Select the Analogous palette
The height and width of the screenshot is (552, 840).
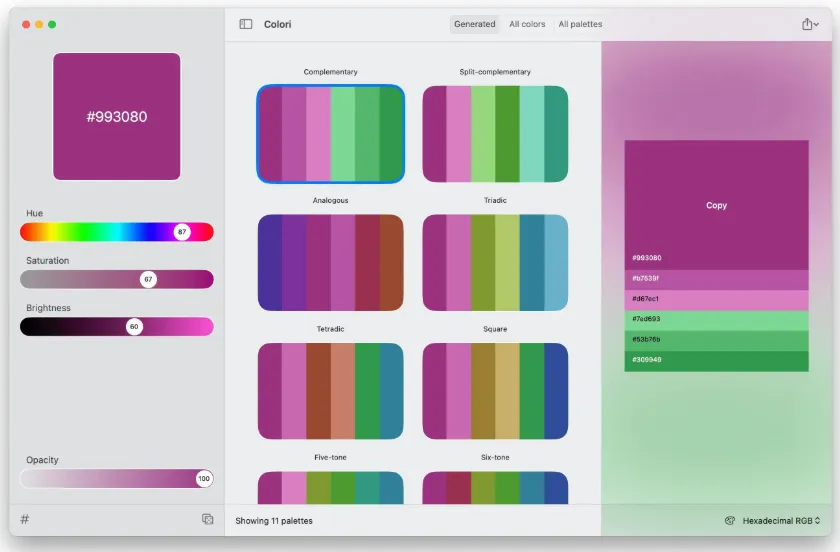pos(331,263)
